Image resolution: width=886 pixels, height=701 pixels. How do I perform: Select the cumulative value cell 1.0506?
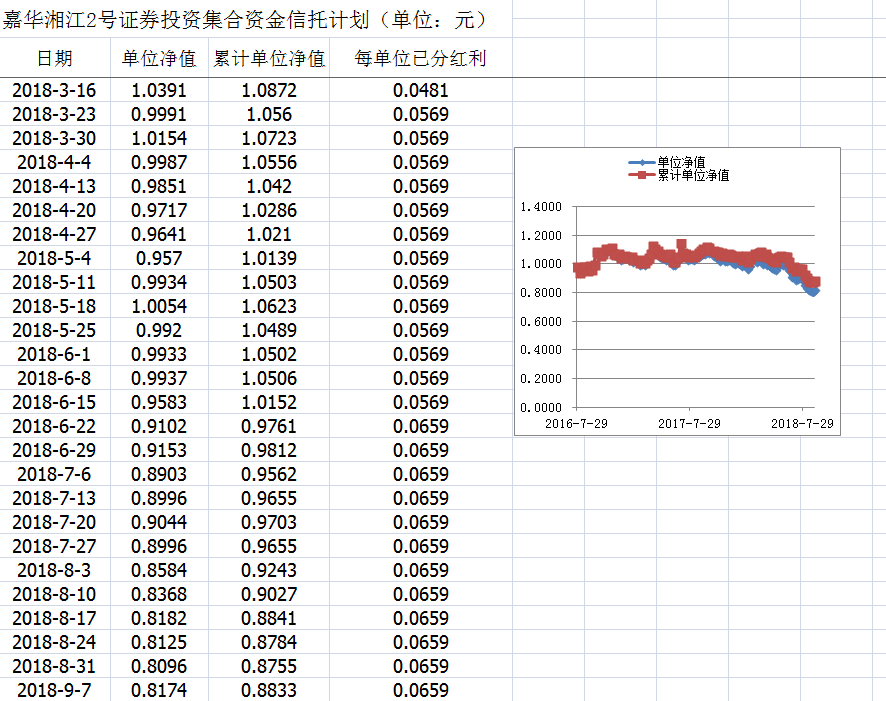tap(269, 378)
